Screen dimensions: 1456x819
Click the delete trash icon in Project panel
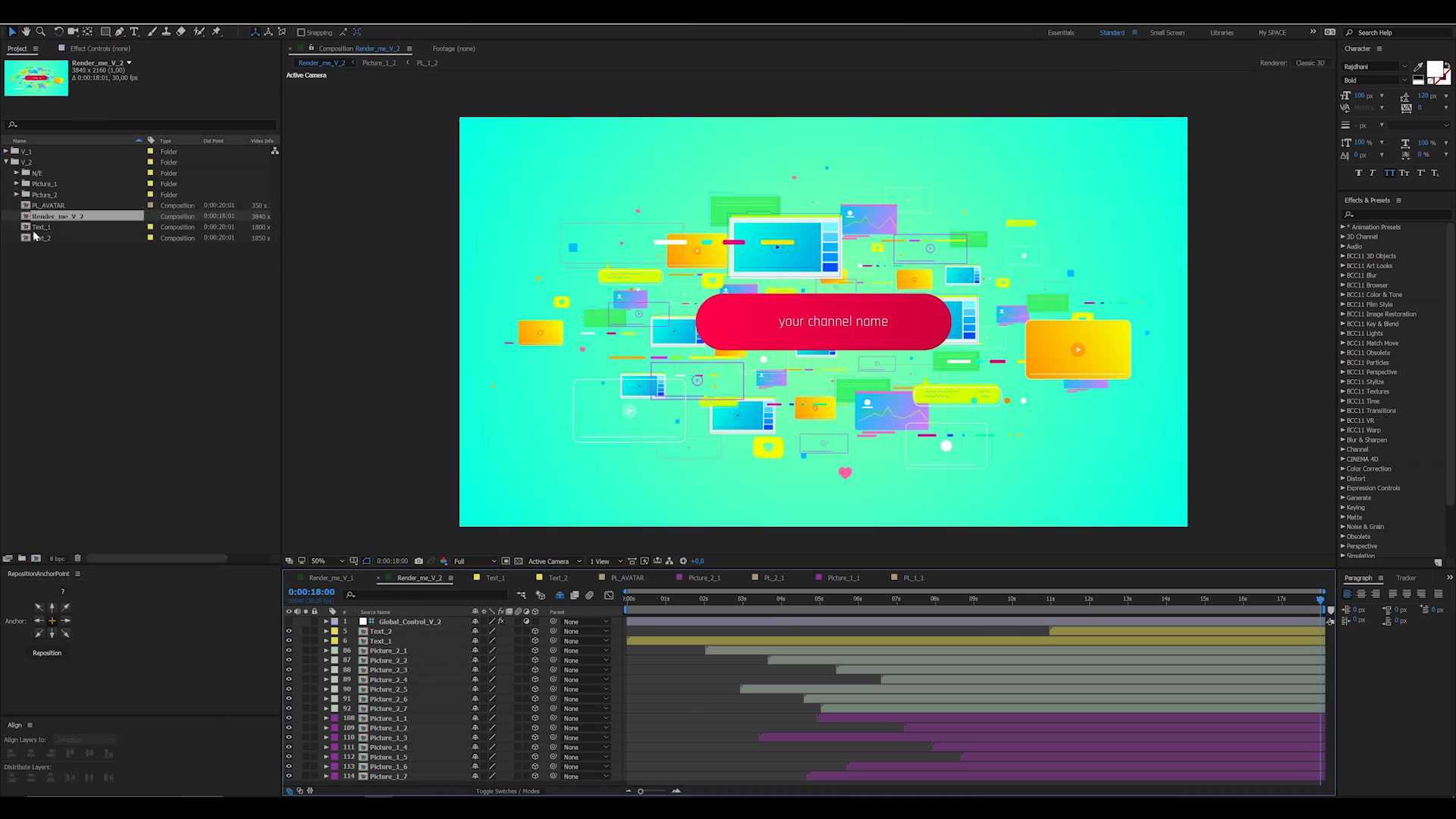(x=77, y=558)
